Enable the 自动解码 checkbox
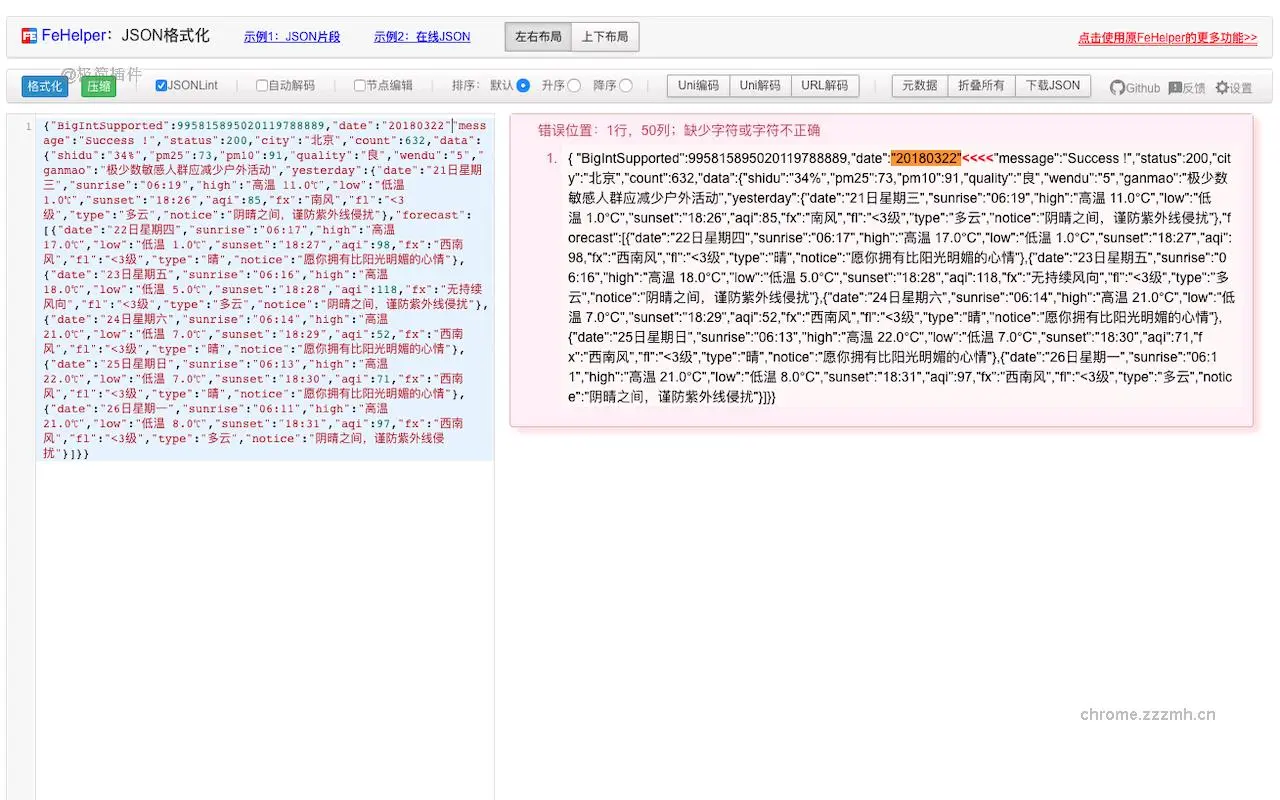The width and height of the screenshot is (1280, 800). [261, 86]
